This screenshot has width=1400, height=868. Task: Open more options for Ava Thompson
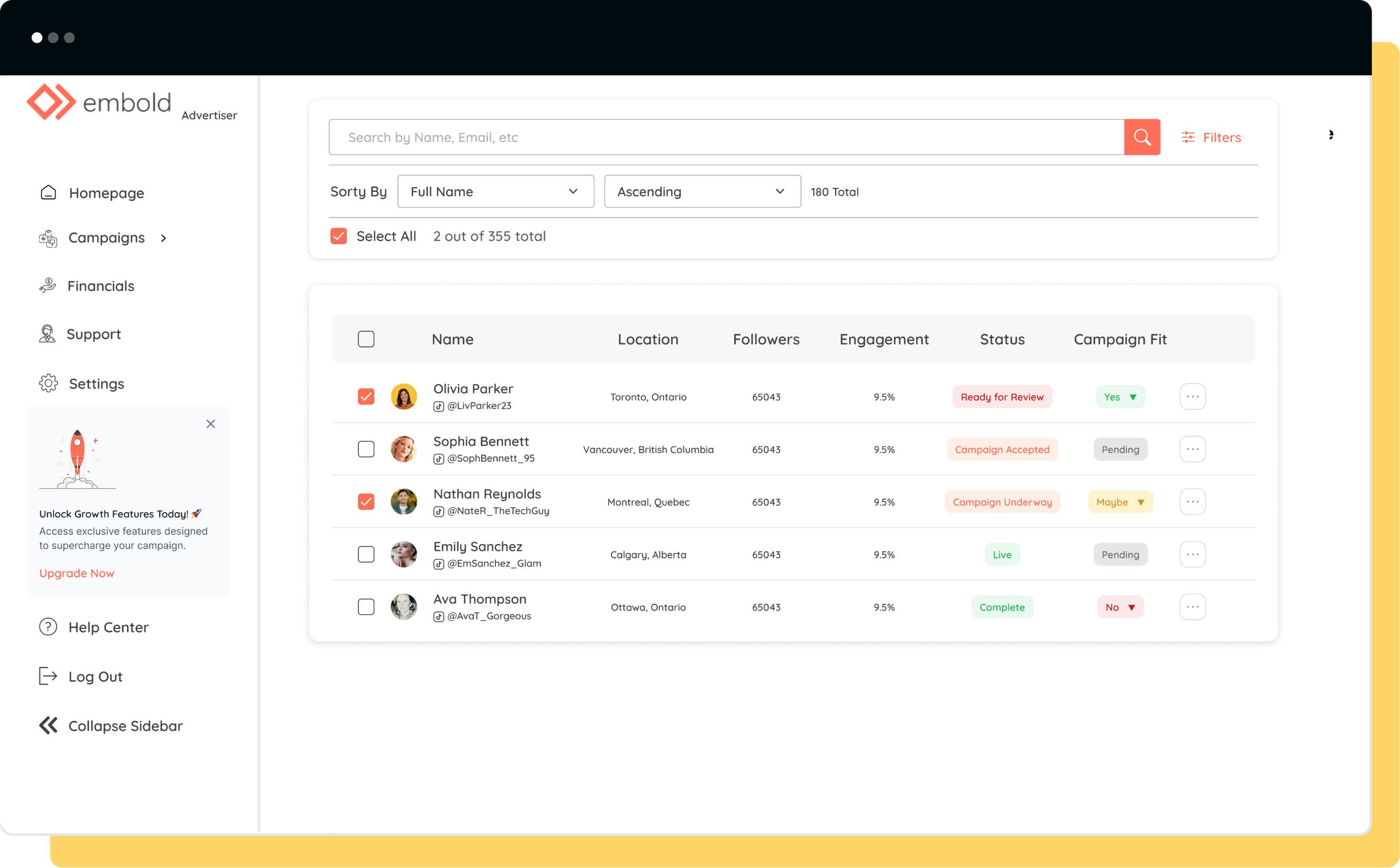pyautogui.click(x=1192, y=607)
